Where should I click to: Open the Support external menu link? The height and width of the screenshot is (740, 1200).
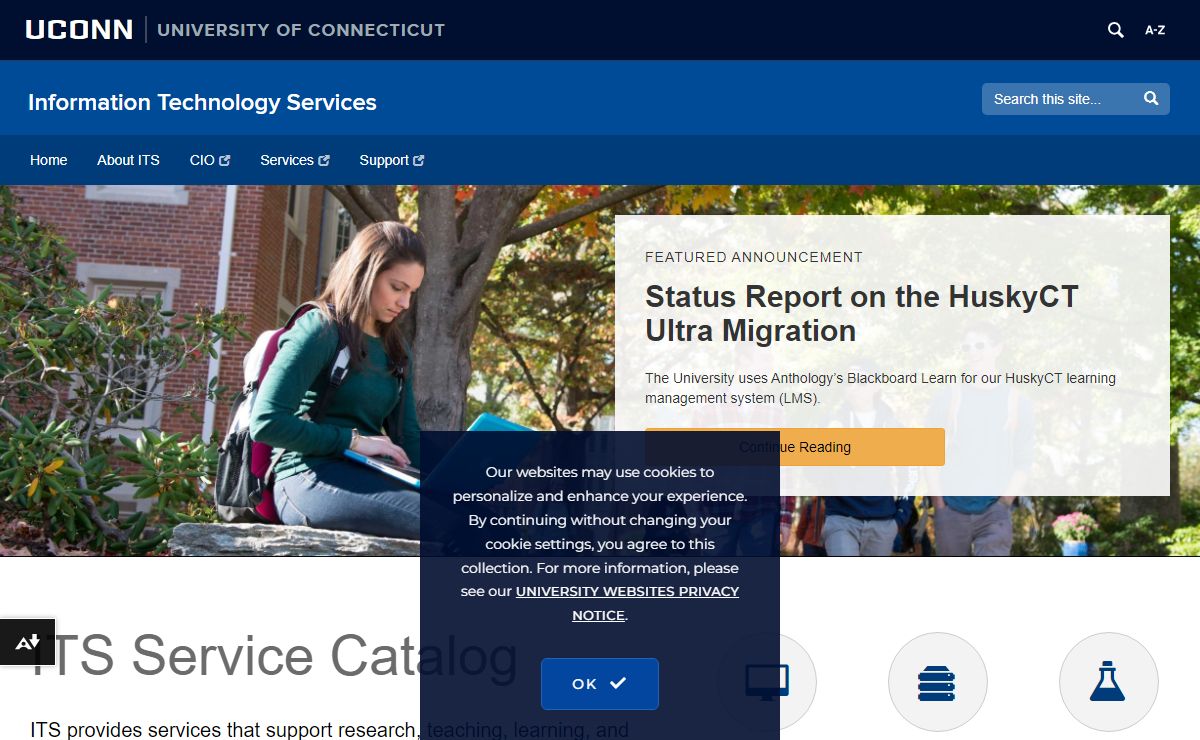[392, 160]
